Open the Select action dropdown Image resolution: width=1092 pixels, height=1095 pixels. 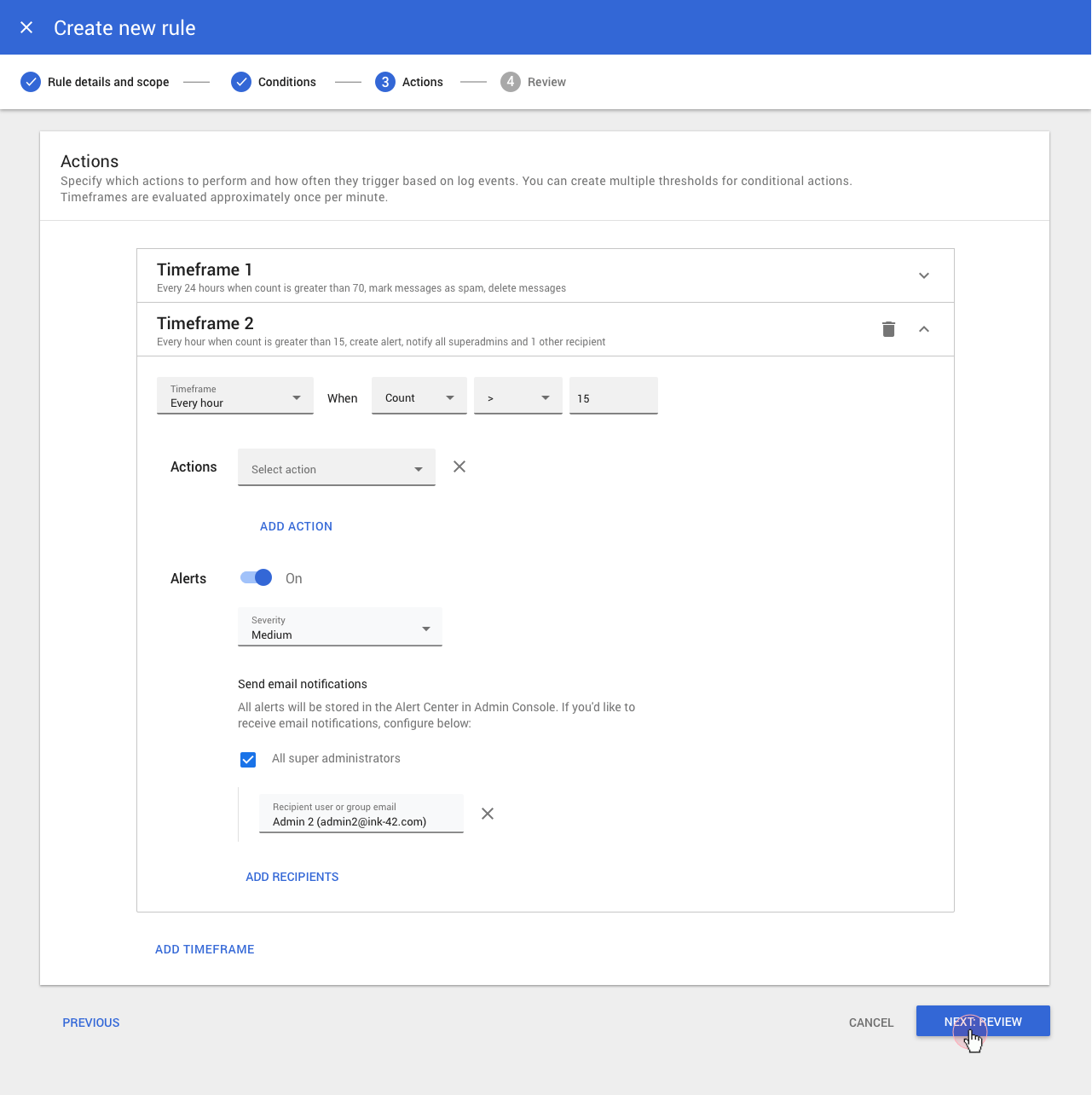[337, 468]
